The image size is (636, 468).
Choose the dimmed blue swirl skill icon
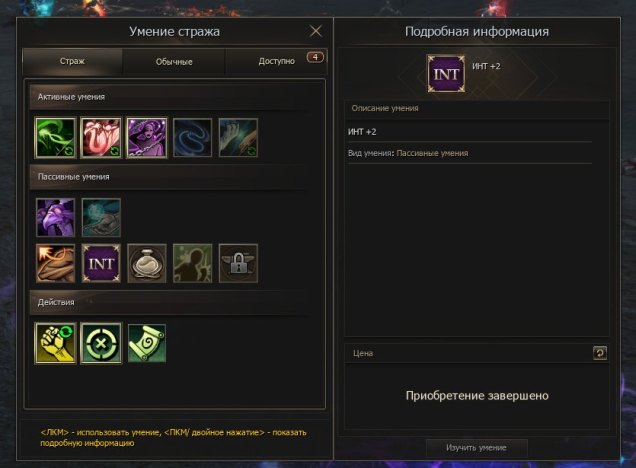(192, 137)
